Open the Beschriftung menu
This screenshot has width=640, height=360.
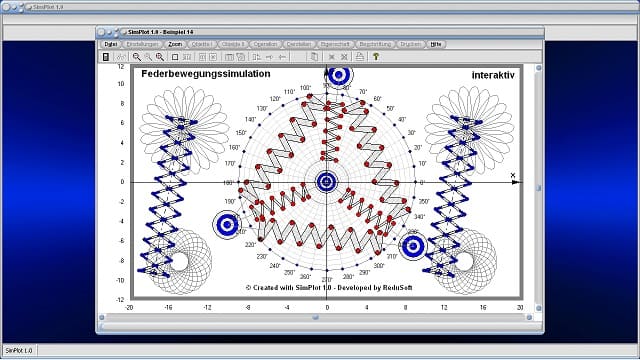(x=375, y=44)
